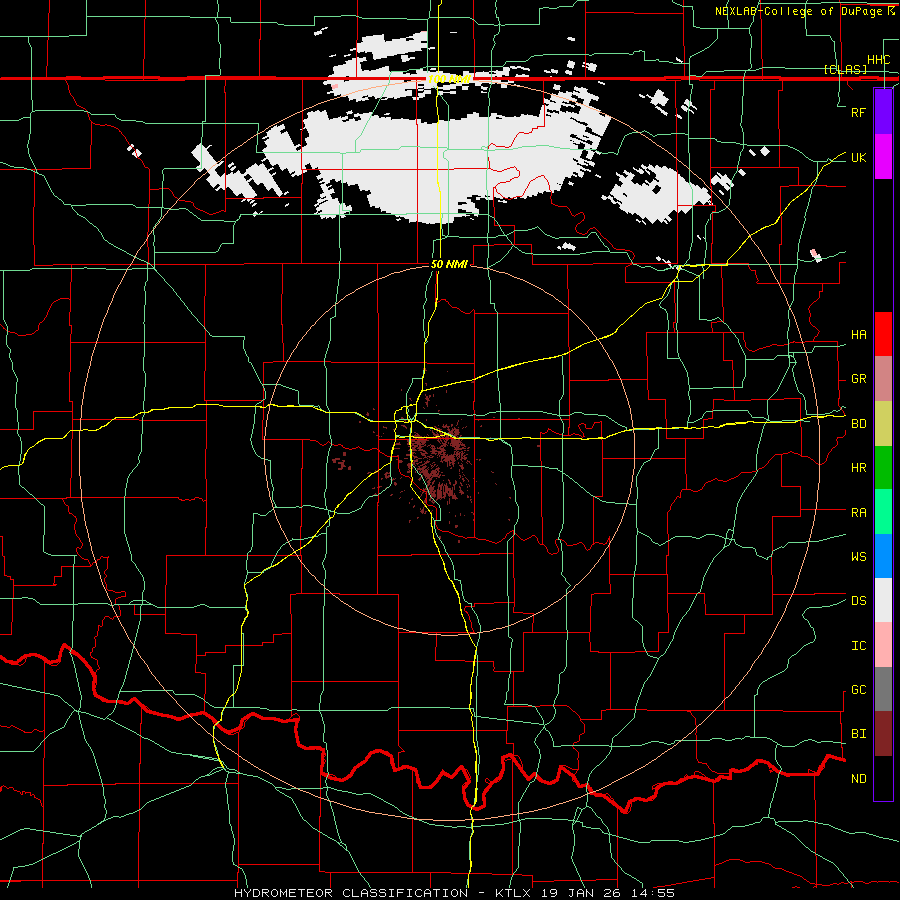Click the white DS legend swatch

[883, 600]
